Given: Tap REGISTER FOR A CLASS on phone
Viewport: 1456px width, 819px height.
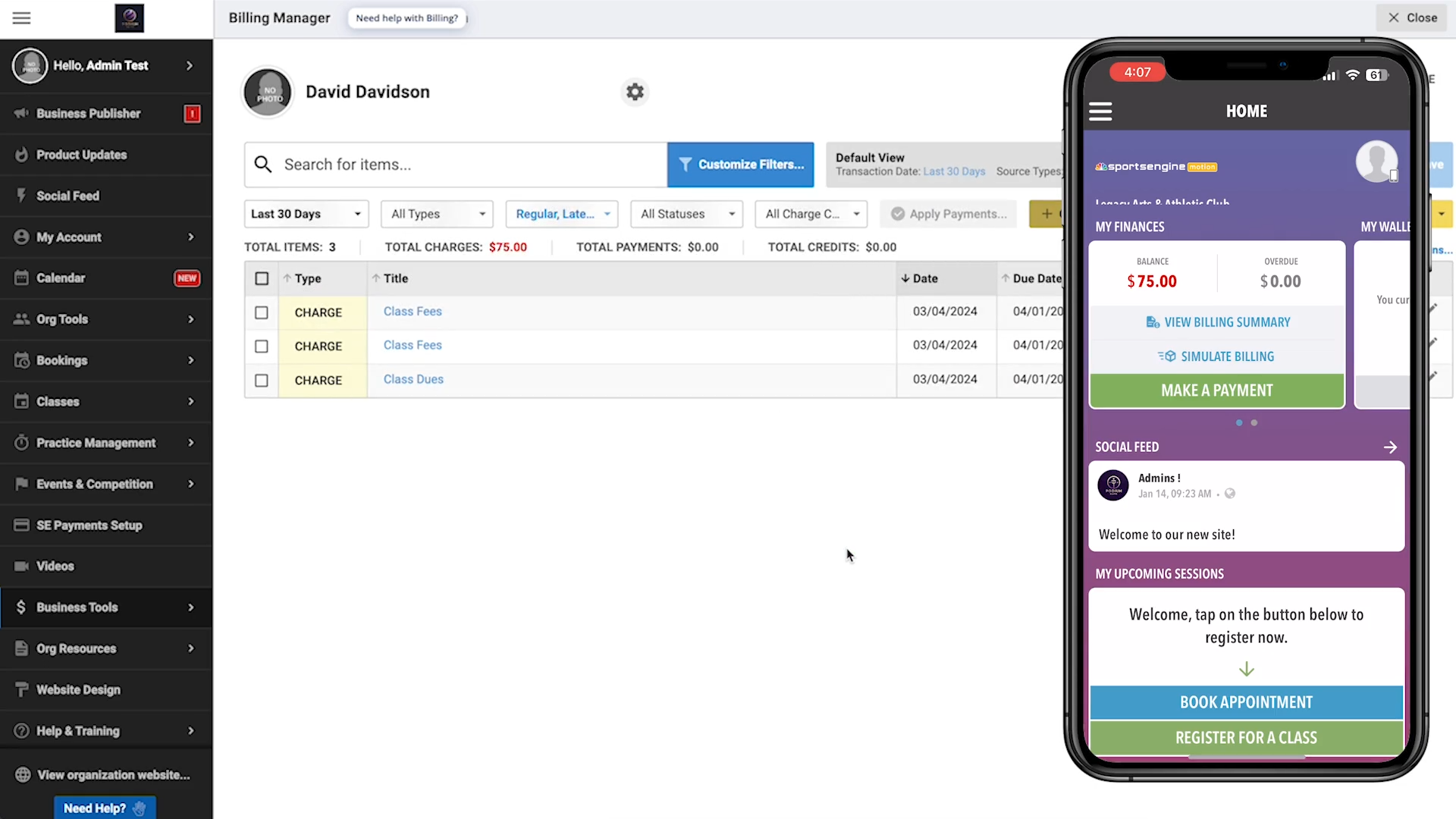Looking at the screenshot, I should [1247, 738].
